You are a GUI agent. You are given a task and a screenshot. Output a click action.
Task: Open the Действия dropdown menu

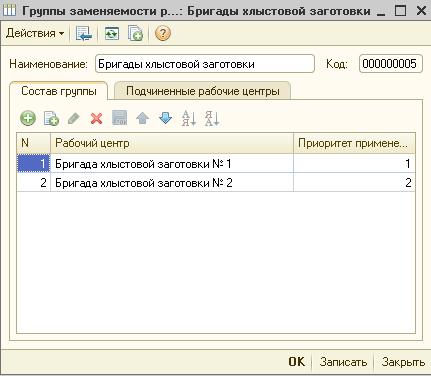[x=35, y=33]
